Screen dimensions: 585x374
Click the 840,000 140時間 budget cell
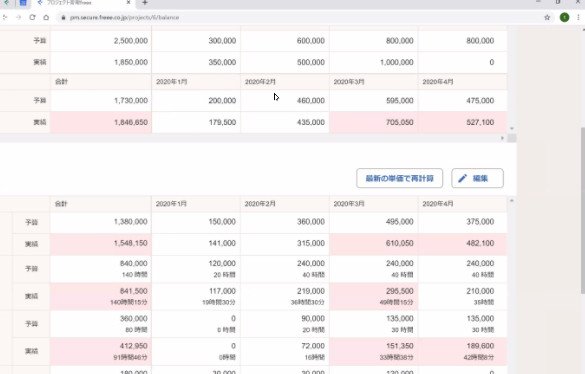click(101, 269)
